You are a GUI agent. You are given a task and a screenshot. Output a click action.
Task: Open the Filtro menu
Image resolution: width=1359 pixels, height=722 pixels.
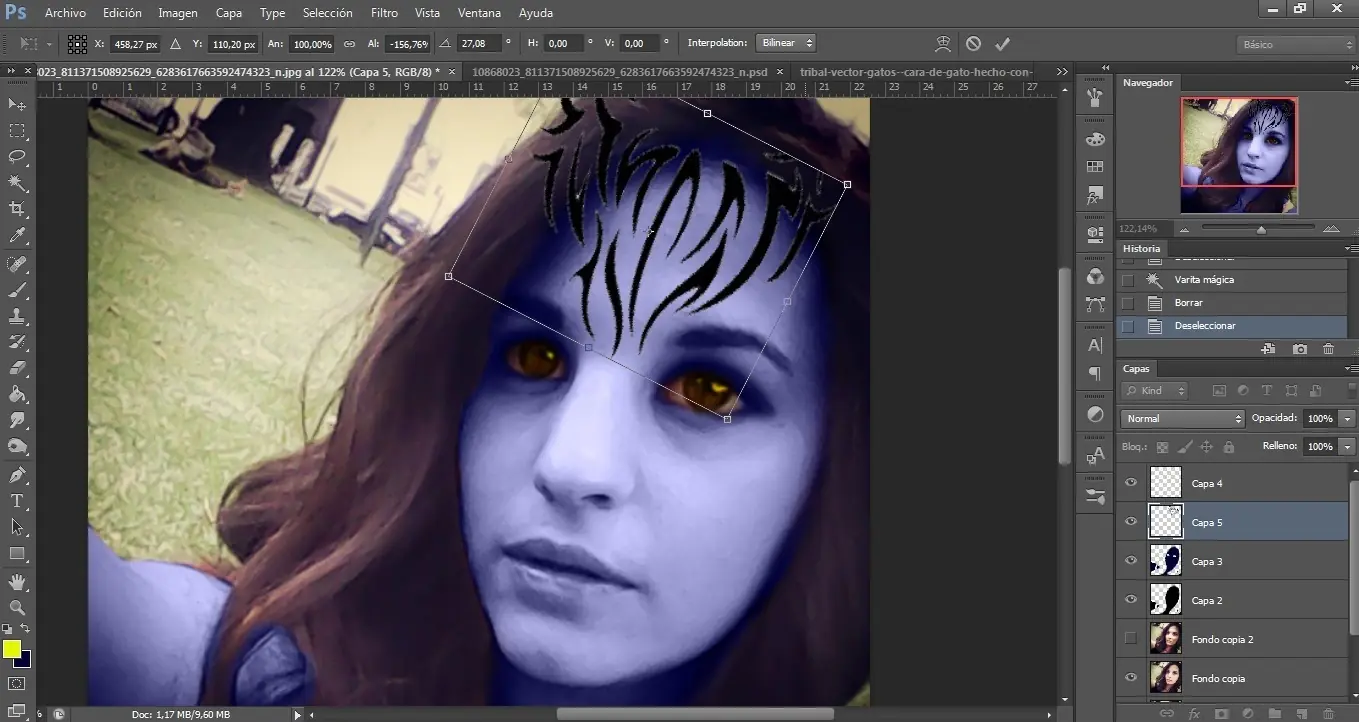pyautogui.click(x=384, y=13)
